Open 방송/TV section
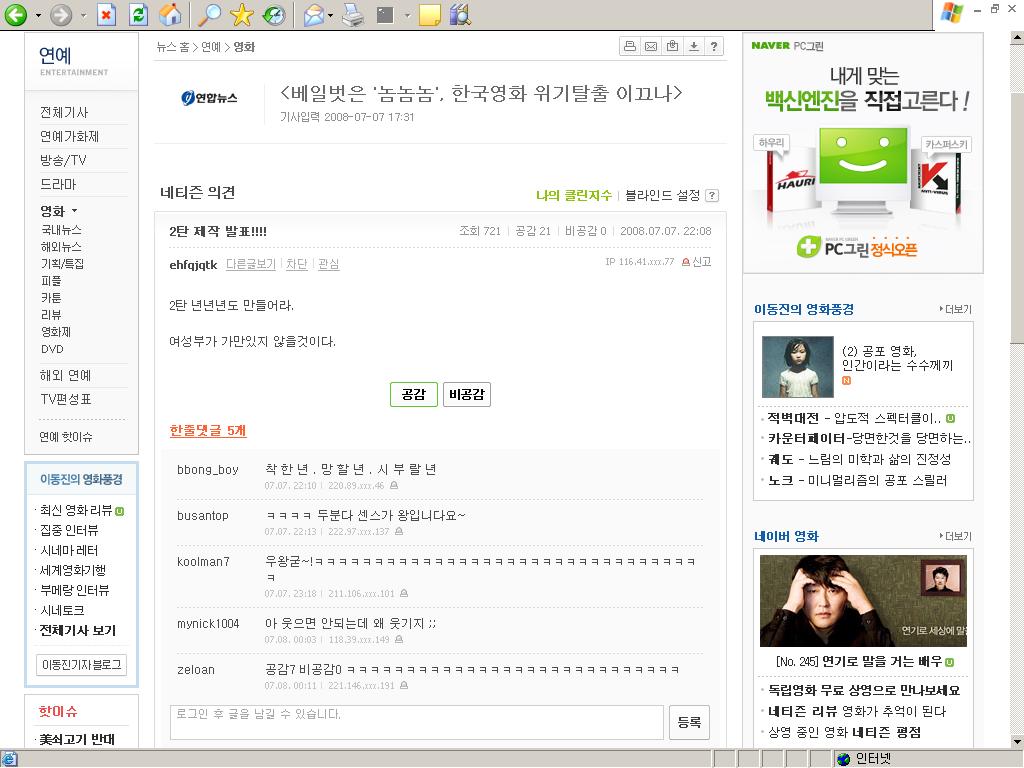The width and height of the screenshot is (1024, 768). (x=63, y=160)
